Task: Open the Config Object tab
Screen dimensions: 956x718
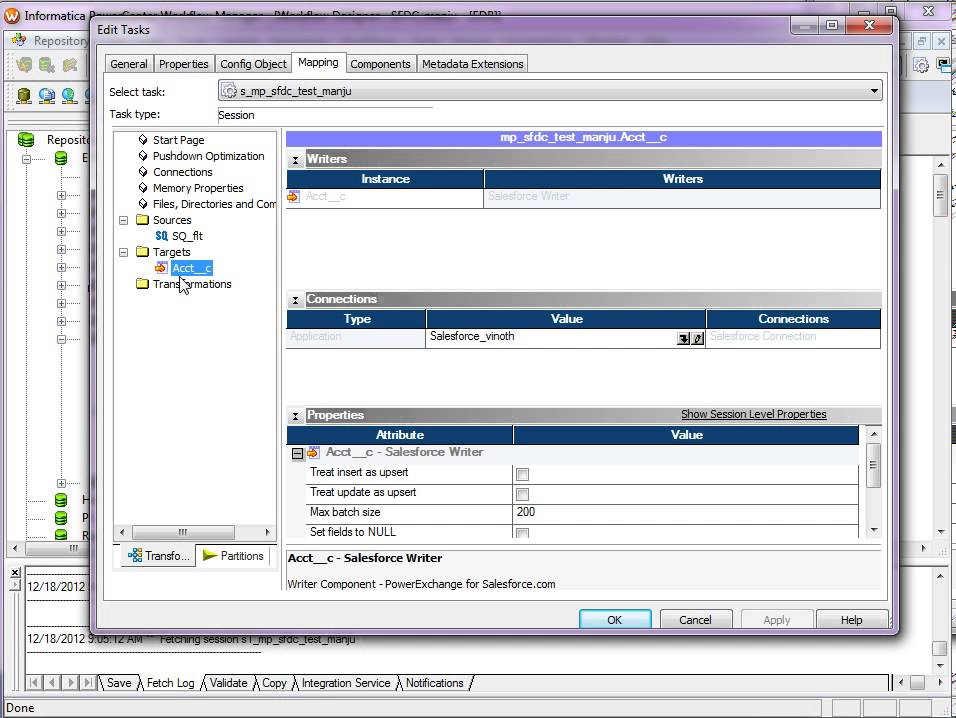Action: (253, 64)
